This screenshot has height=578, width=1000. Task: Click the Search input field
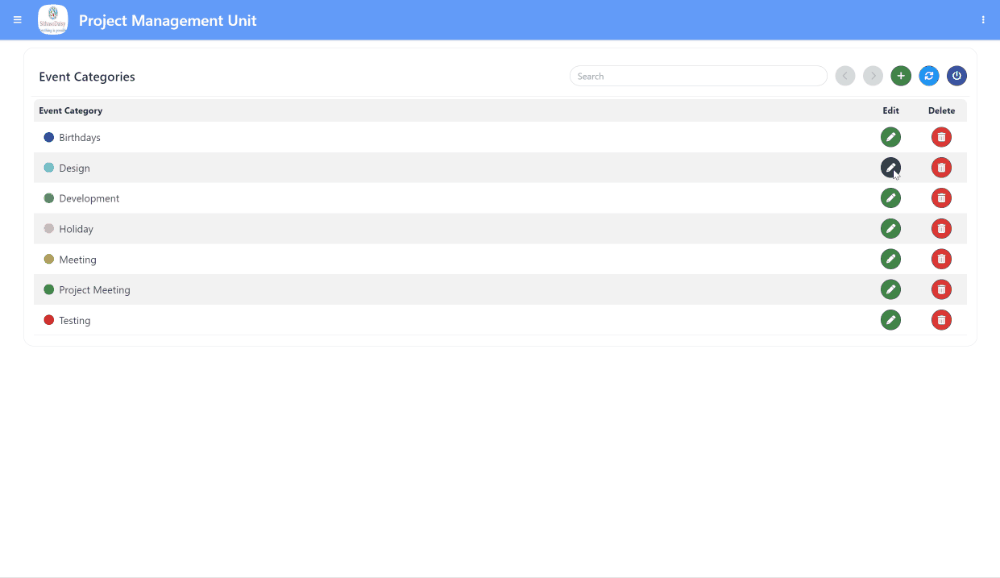[698, 76]
